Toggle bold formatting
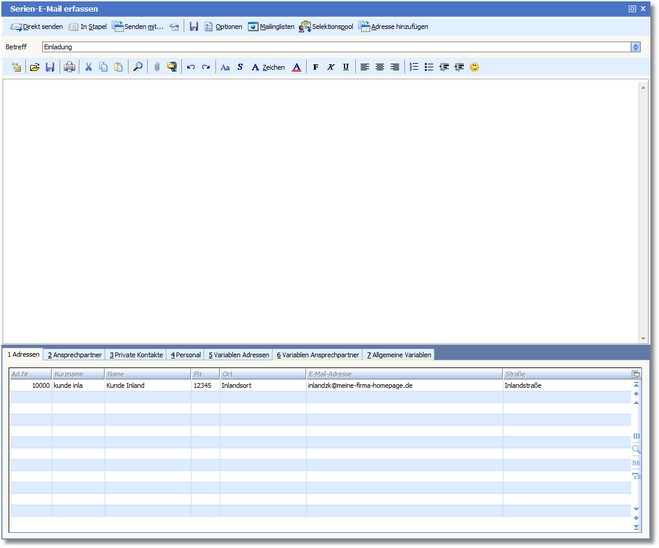Image resolution: width=659 pixels, height=548 pixels. (316, 67)
